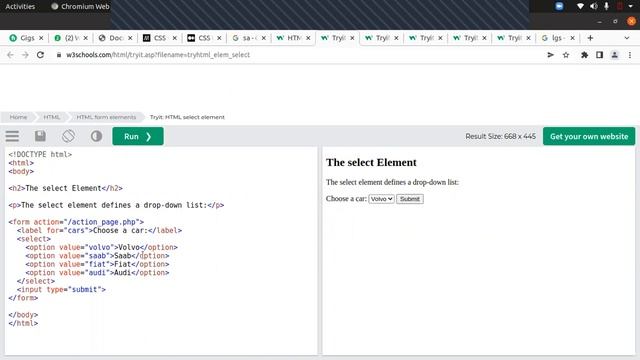The image size is (640, 360).
Task: Click the input type="submit" code line
Action: coord(61,289)
